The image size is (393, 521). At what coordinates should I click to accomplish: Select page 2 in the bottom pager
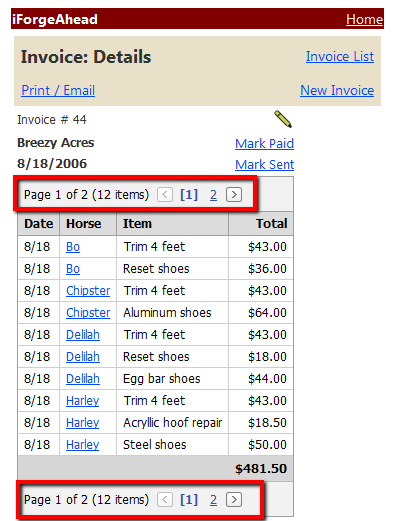tap(213, 500)
